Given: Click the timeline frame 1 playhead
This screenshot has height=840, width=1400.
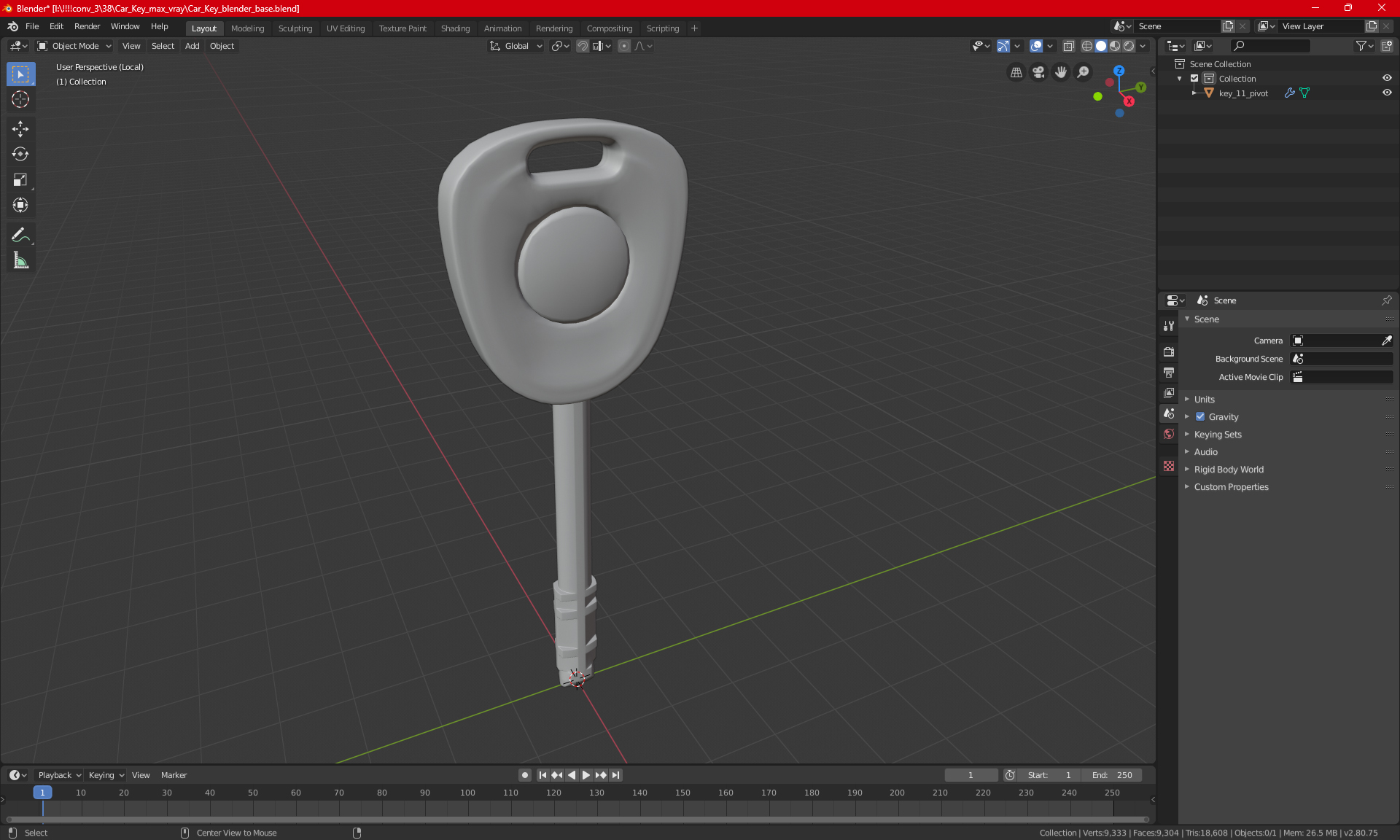Looking at the screenshot, I should pos(42,793).
